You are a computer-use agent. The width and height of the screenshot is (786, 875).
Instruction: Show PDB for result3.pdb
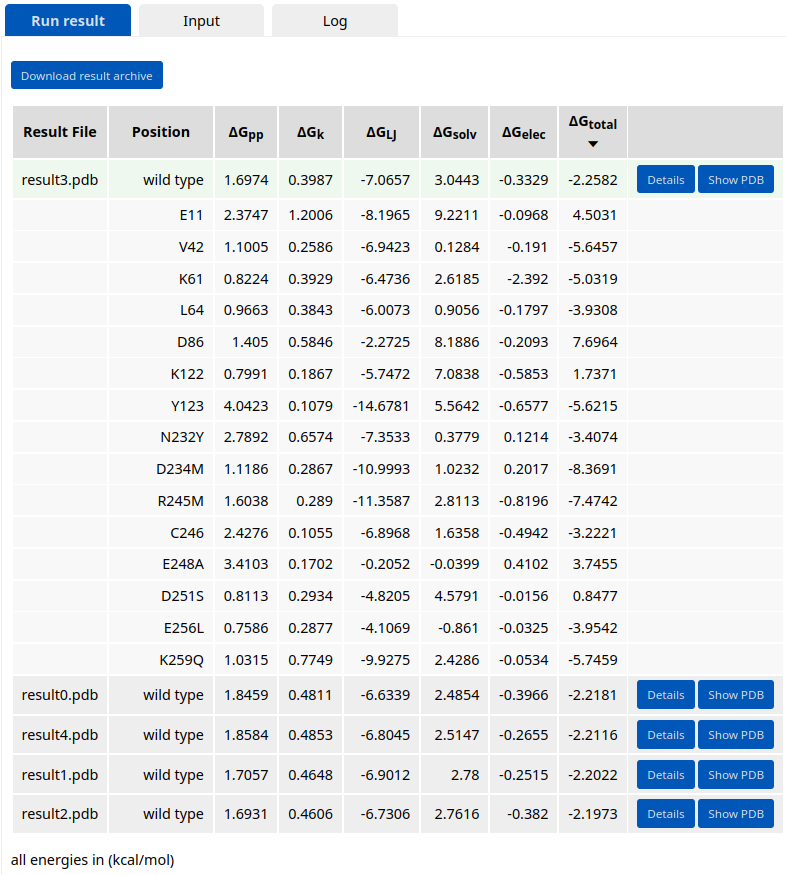[735, 180]
